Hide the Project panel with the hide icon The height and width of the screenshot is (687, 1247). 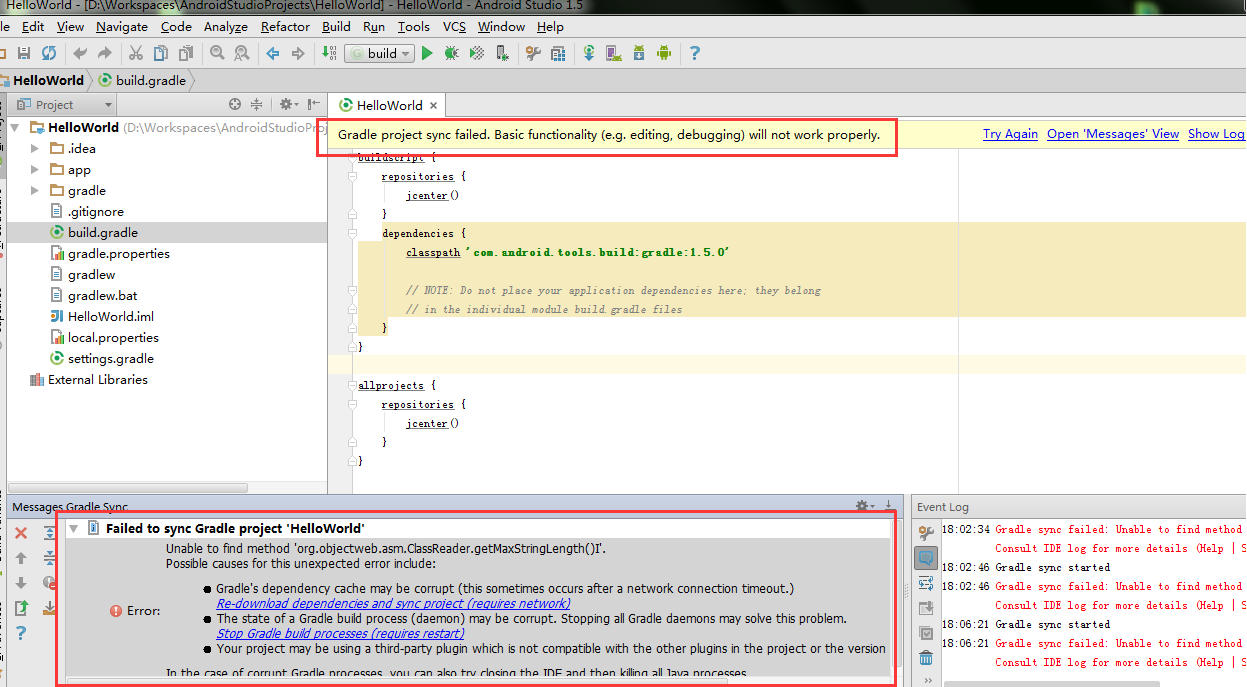(x=314, y=104)
